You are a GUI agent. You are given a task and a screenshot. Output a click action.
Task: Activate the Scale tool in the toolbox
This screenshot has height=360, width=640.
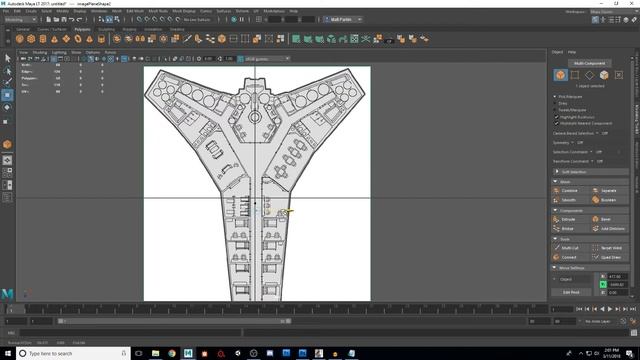click(x=7, y=121)
